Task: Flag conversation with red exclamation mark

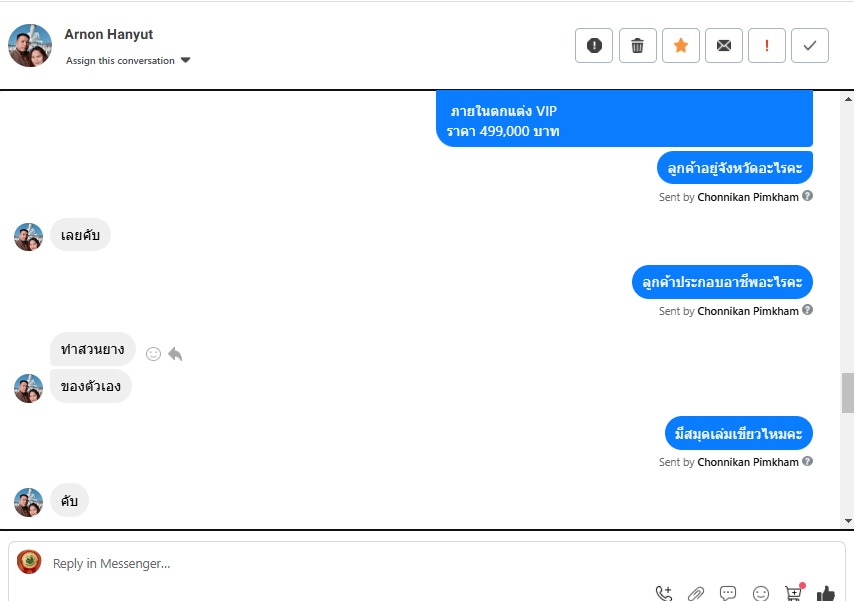Action: pos(766,45)
